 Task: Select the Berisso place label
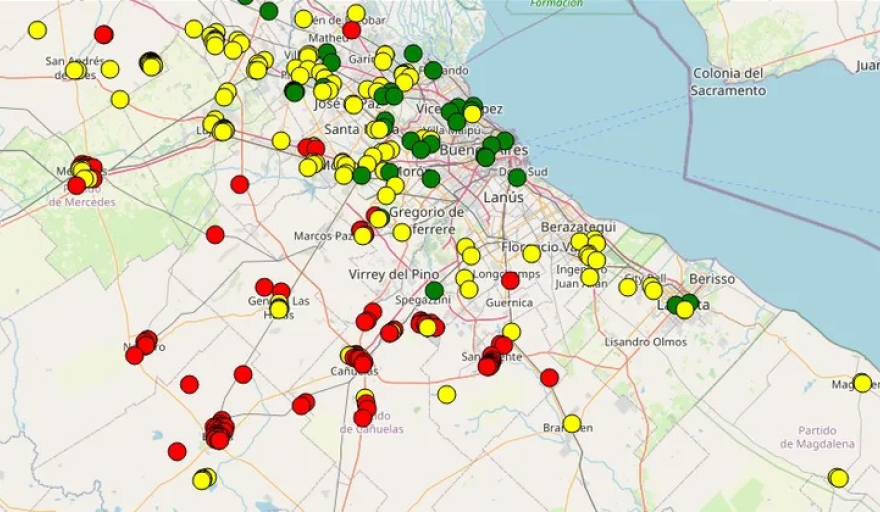tap(711, 279)
